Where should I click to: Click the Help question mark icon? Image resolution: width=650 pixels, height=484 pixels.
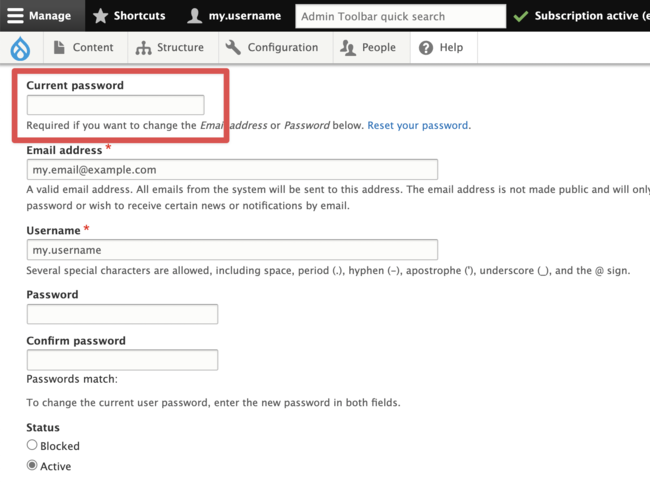tap(426, 48)
